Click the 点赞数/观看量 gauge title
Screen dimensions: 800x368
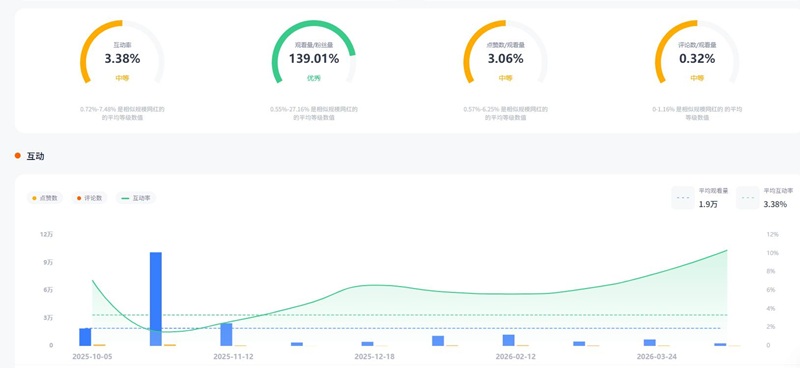(x=506, y=45)
